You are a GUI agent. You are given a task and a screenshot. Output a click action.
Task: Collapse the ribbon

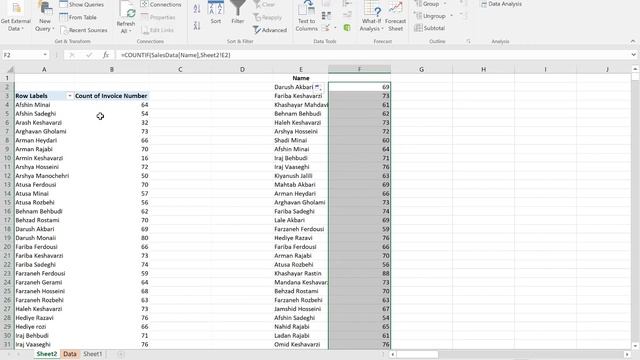633,41
